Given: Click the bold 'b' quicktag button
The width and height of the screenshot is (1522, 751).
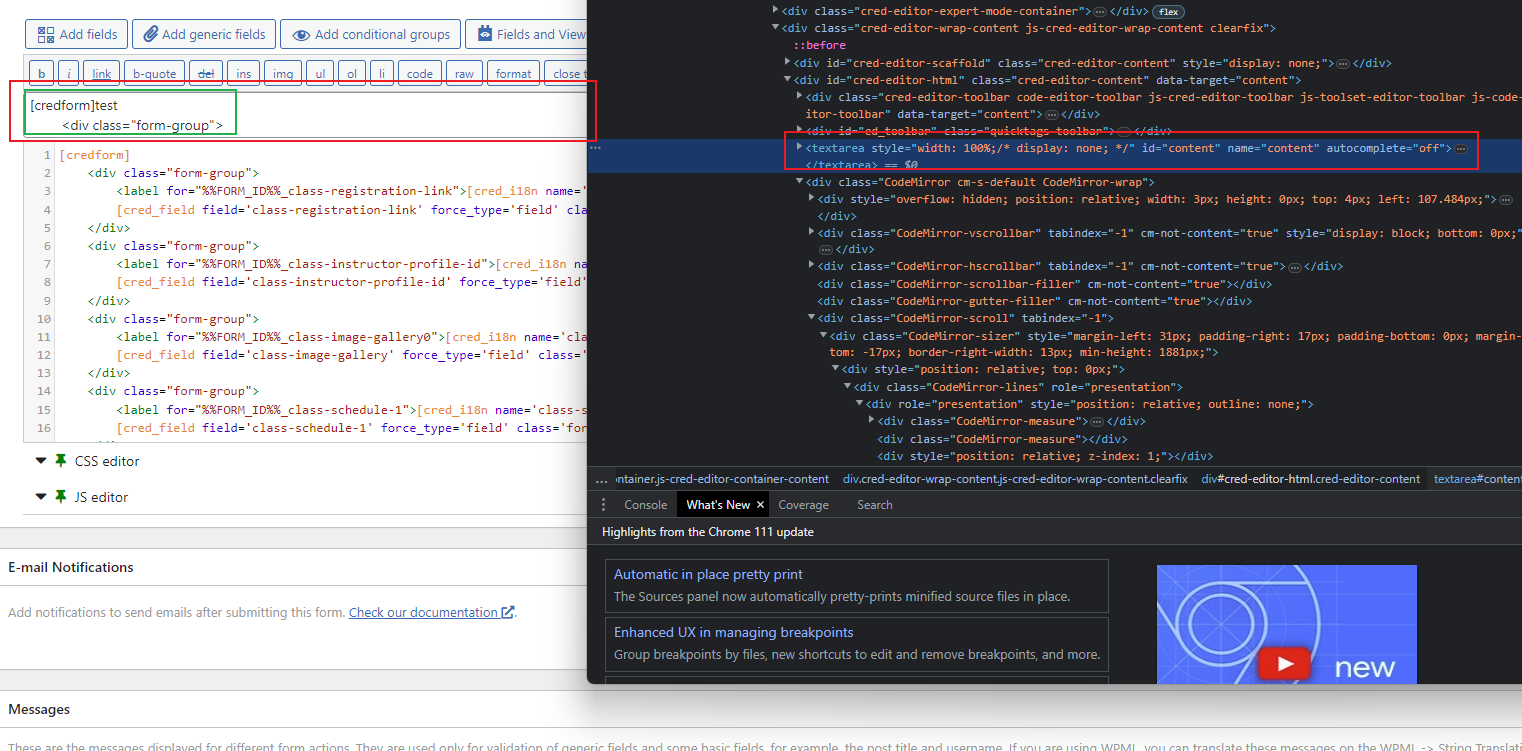Looking at the screenshot, I should tap(41, 74).
